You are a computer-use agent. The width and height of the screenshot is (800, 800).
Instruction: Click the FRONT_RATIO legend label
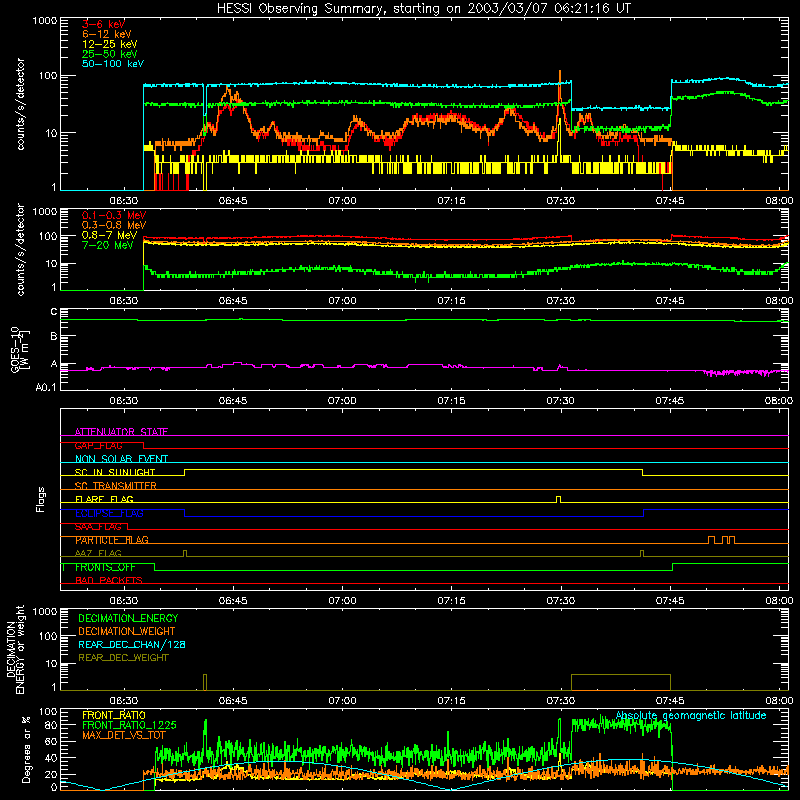(x=114, y=715)
